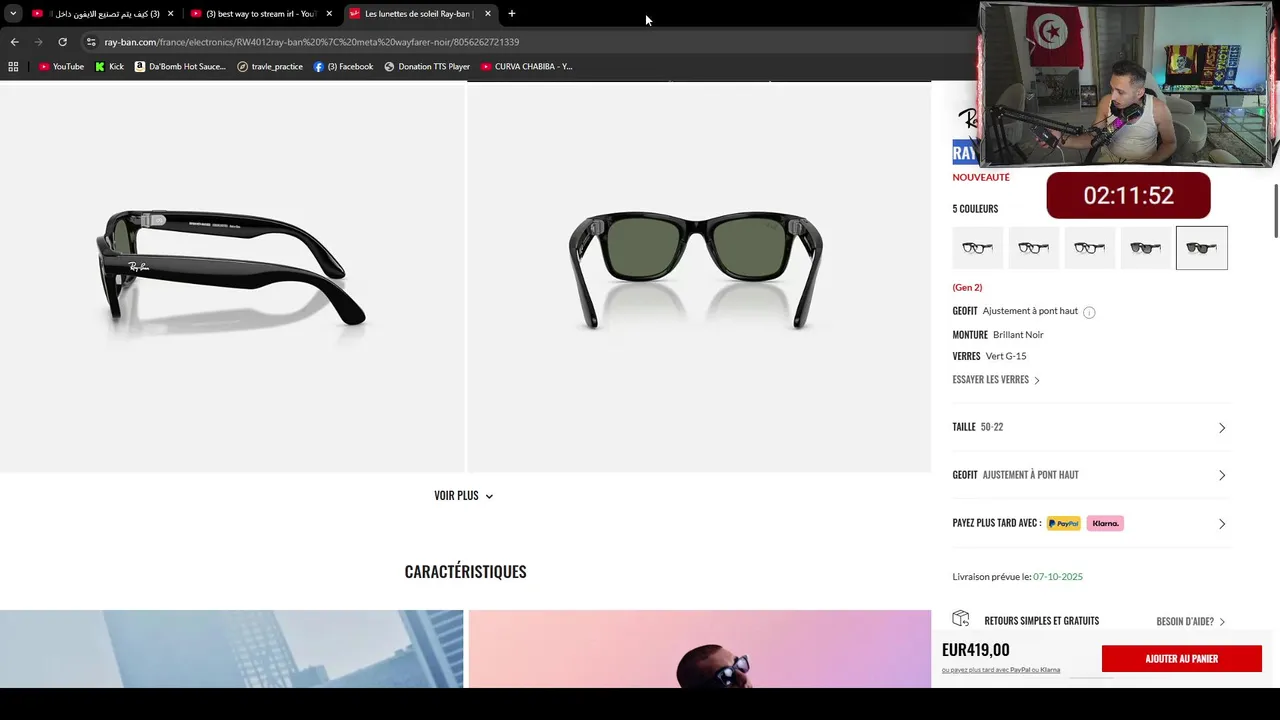
Task: Click the '(Gen 2)' text
Action: [967, 288]
